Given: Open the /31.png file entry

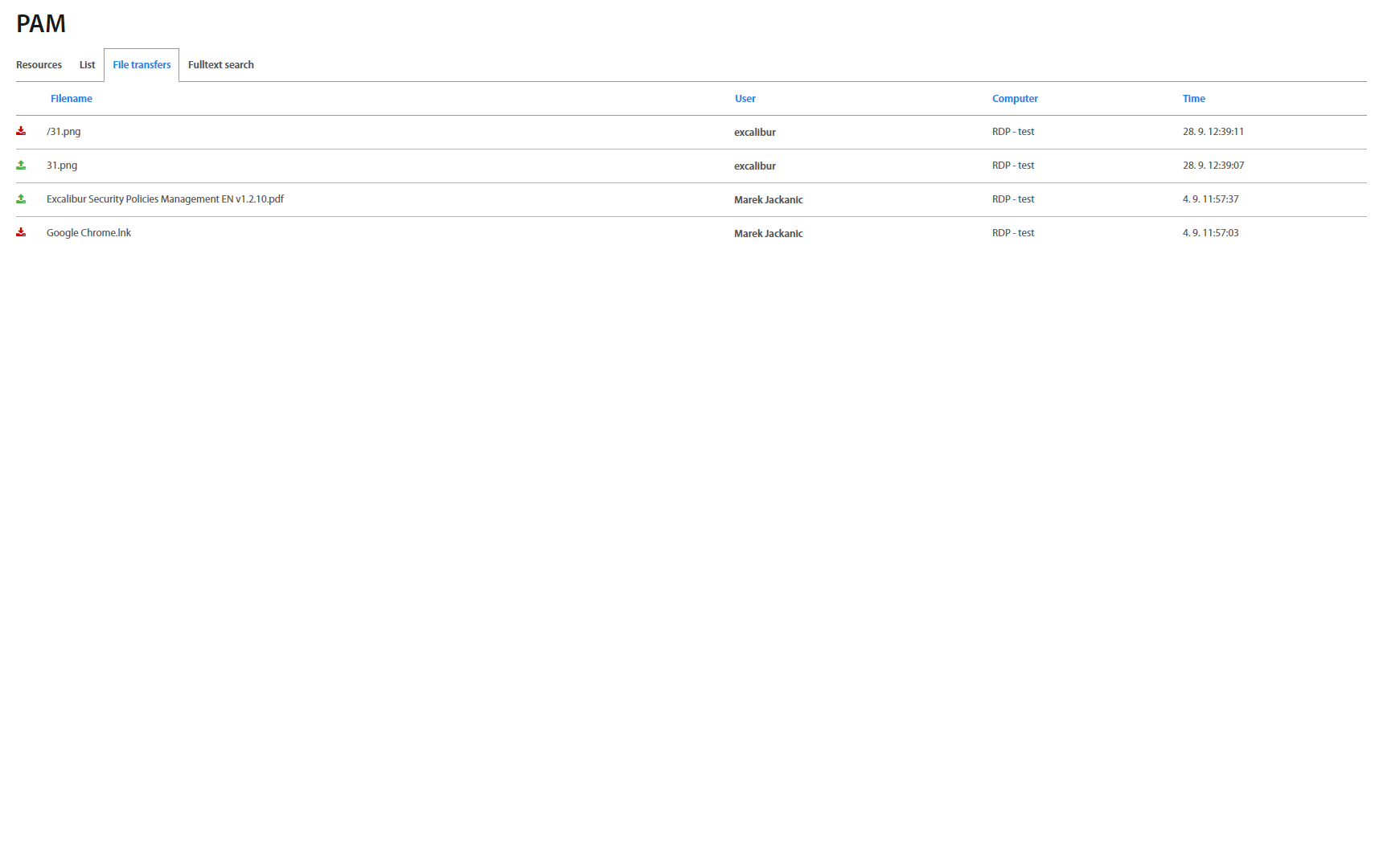Looking at the screenshot, I should click(x=64, y=132).
